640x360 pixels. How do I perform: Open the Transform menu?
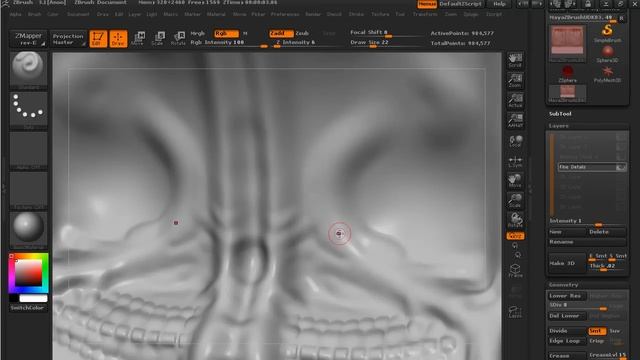(x=425, y=14)
